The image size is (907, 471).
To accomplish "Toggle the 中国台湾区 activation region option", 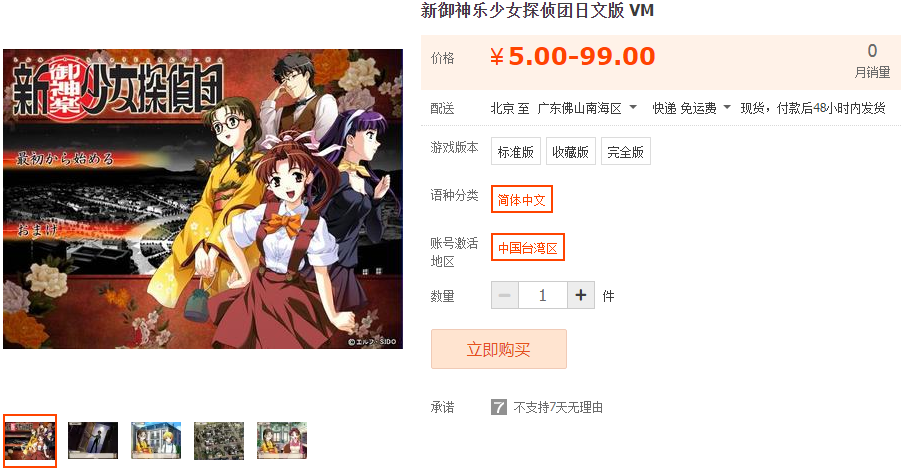I will coord(528,248).
